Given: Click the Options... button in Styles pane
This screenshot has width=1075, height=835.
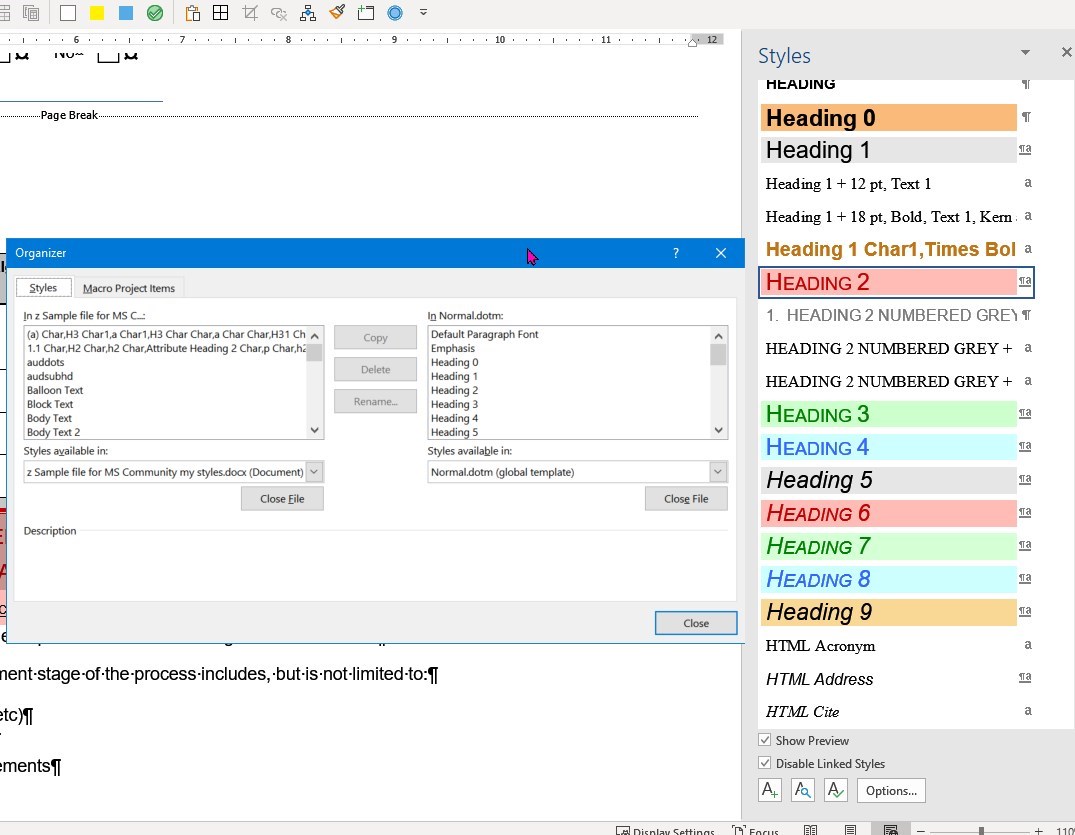Looking at the screenshot, I should pos(891,790).
